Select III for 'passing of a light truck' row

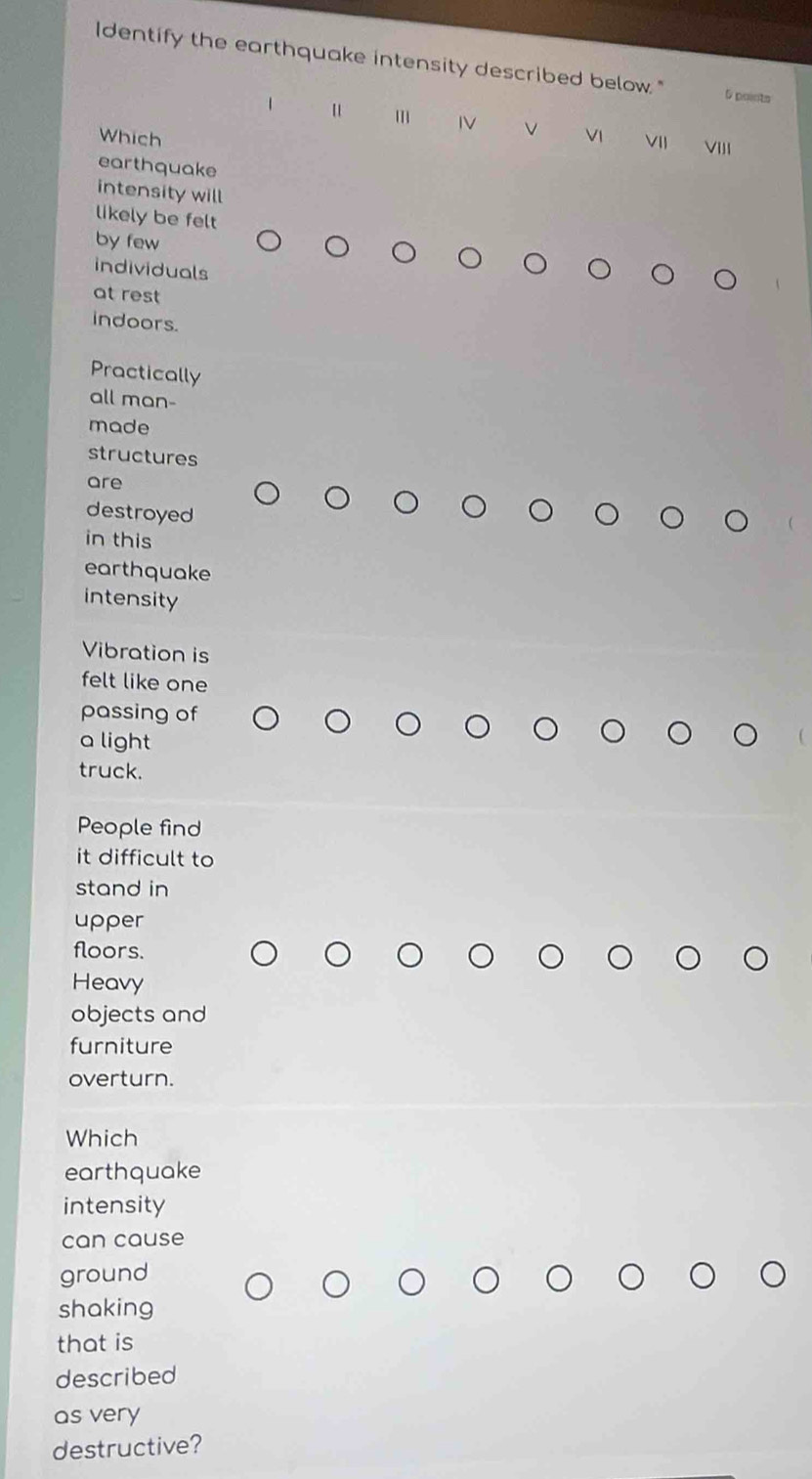pyautogui.click(x=407, y=726)
